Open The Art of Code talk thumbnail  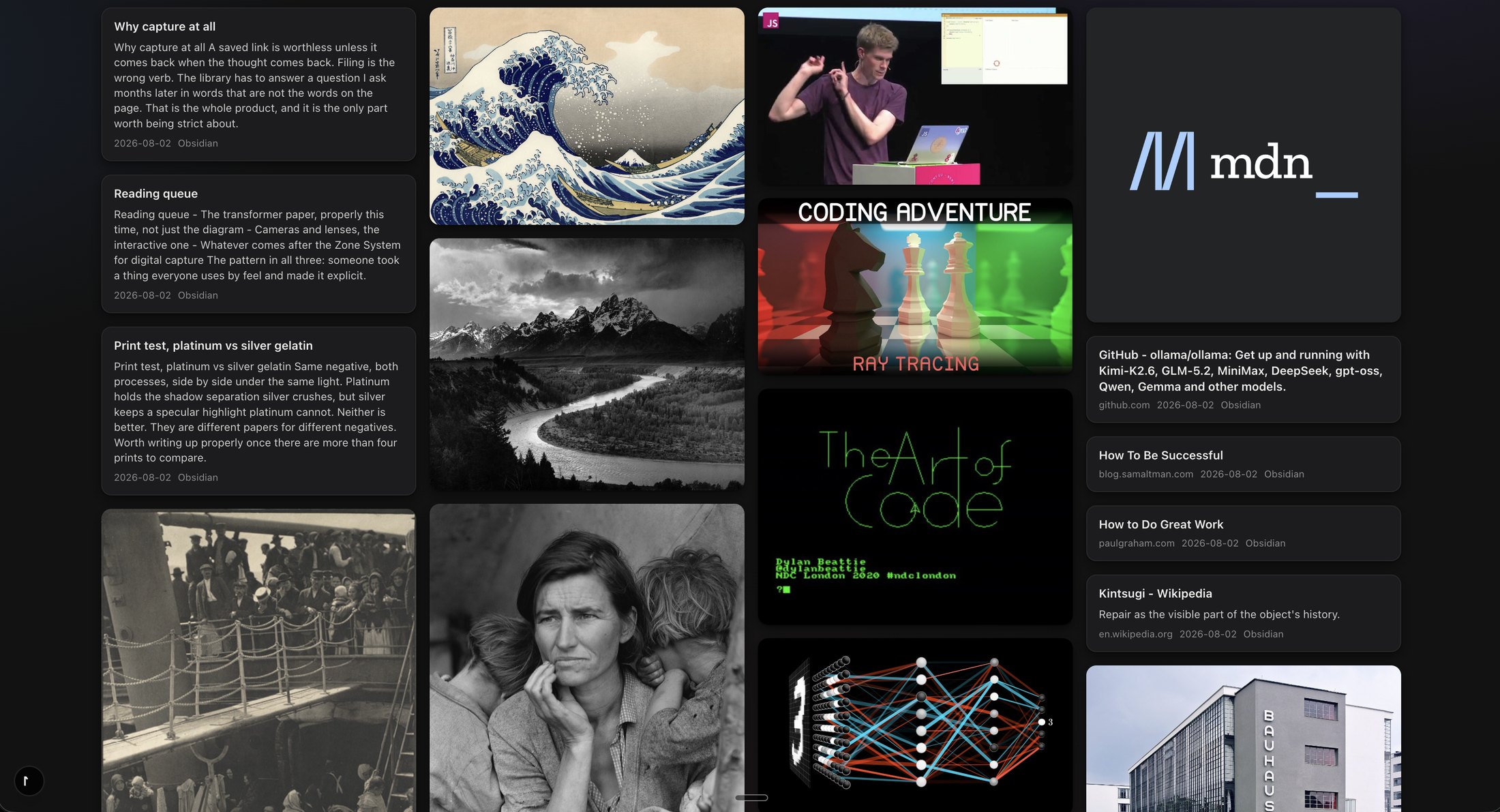click(x=915, y=507)
